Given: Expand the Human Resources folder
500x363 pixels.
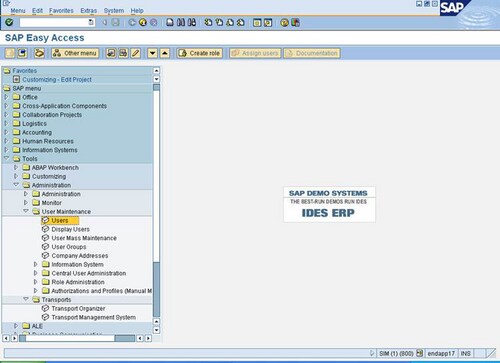Looking at the screenshot, I should coord(6,141).
